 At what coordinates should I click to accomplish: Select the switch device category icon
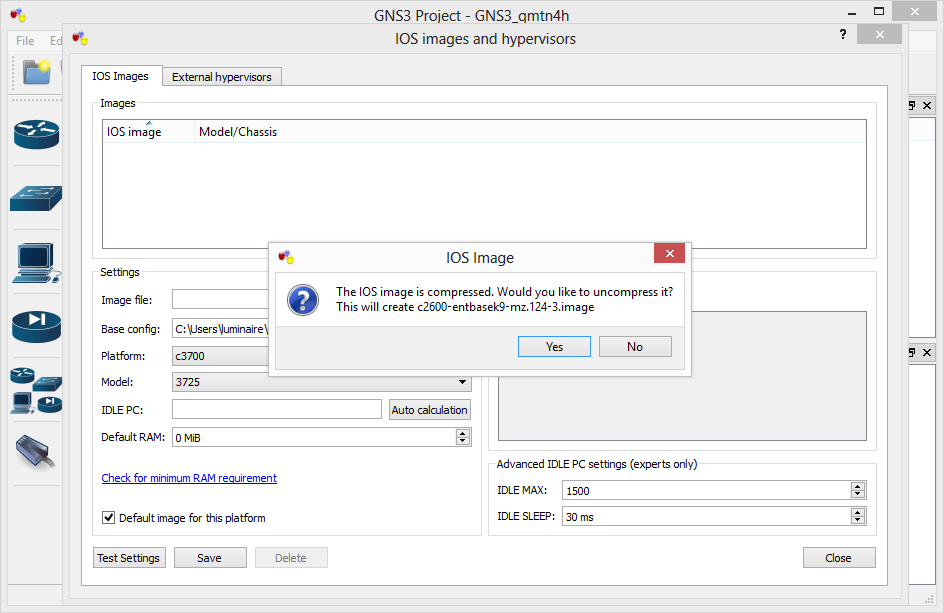(x=36, y=198)
